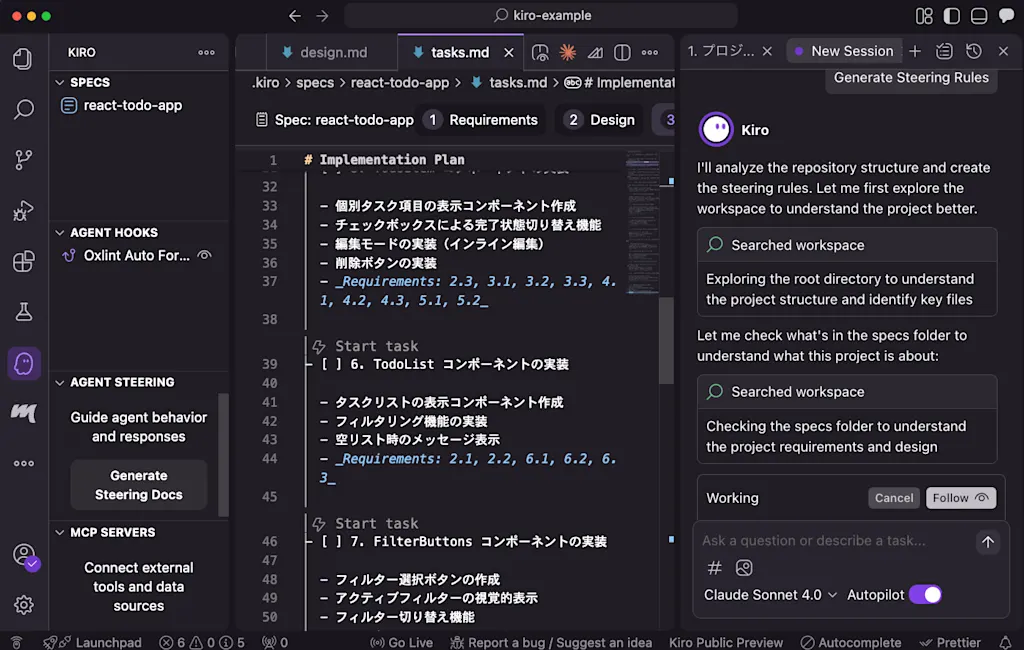Check the task 6 TodoList checkbox
Viewport: 1024px width, 650px height.
click(x=331, y=365)
